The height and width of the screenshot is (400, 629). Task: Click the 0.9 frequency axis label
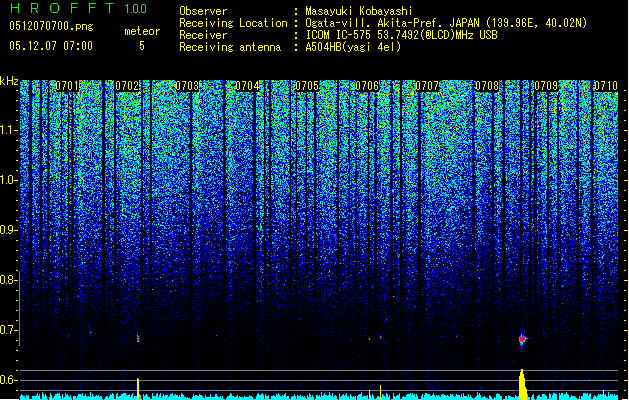(x=8, y=230)
